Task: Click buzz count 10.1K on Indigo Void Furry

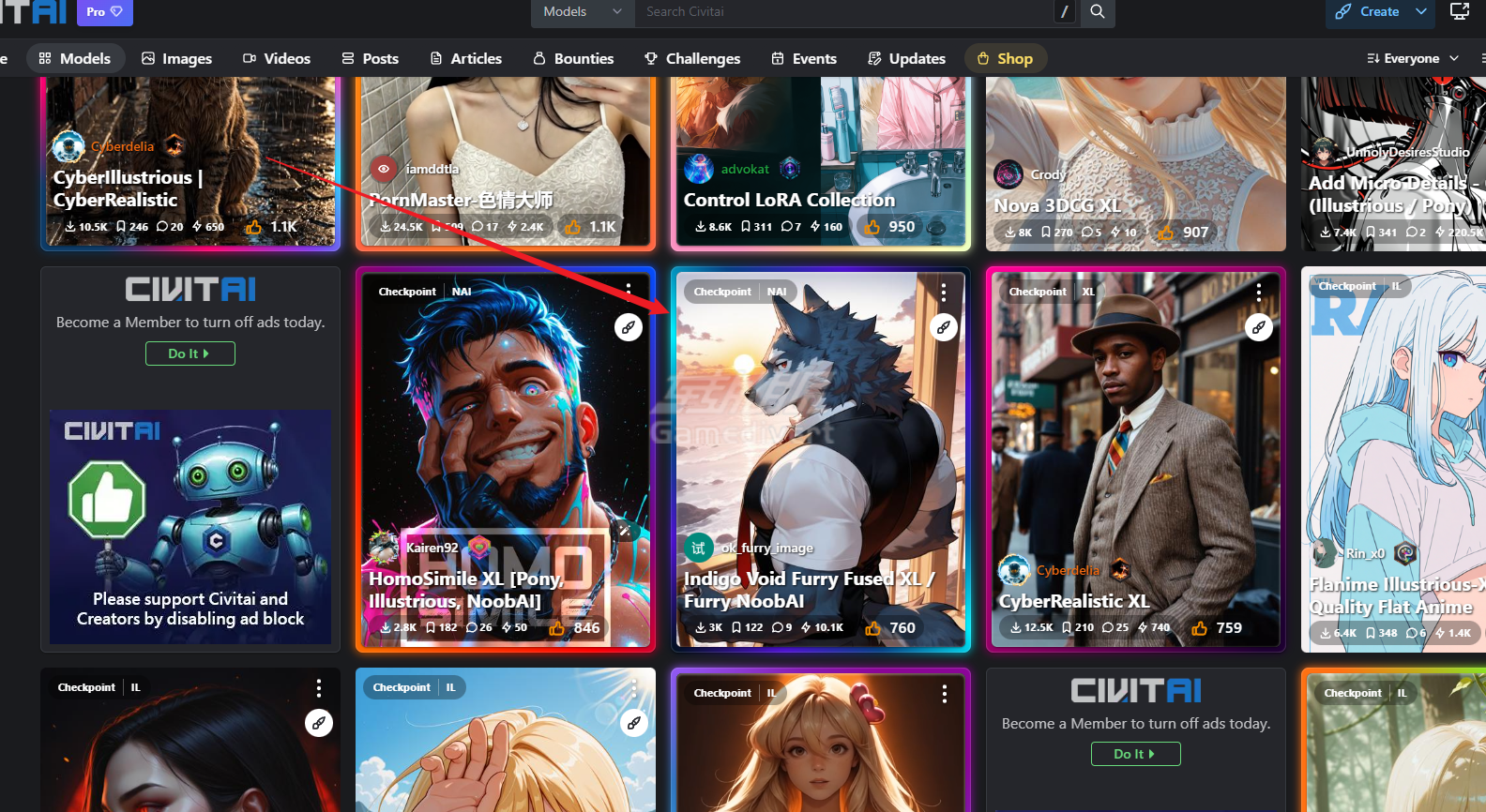Action: coord(822,628)
